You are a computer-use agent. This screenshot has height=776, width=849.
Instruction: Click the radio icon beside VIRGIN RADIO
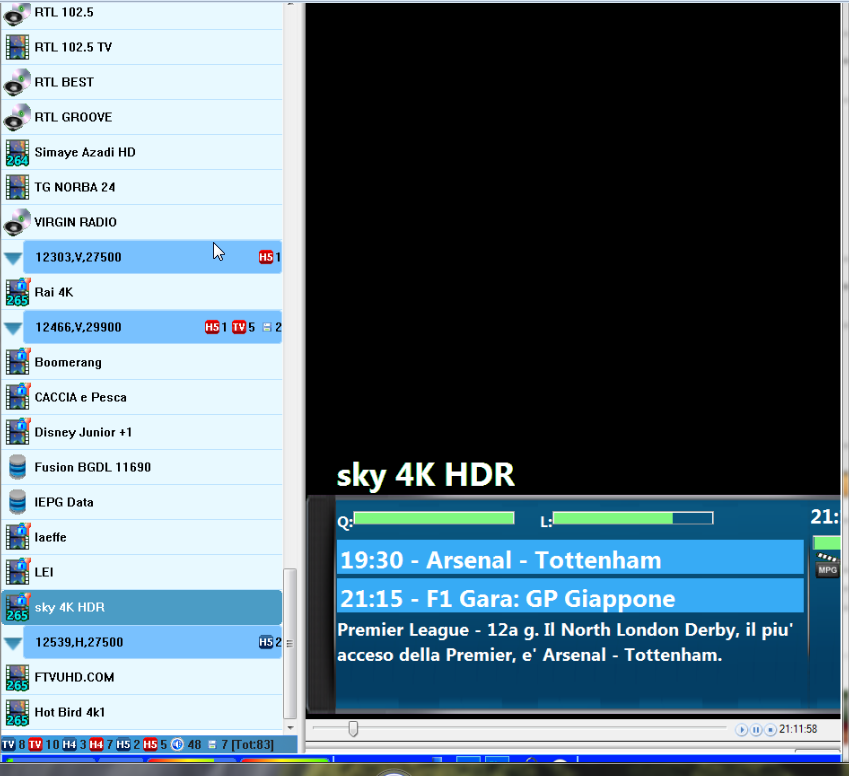(x=17, y=222)
